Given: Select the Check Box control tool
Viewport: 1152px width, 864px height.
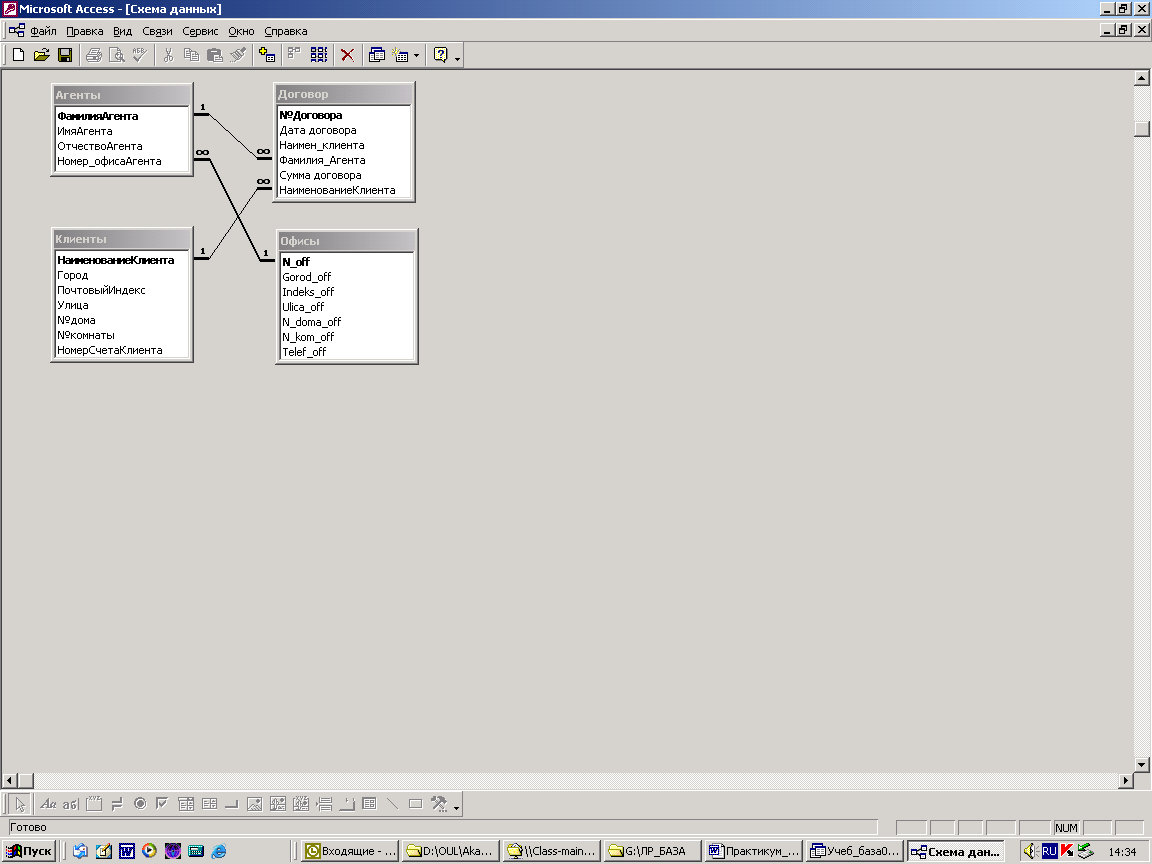Looking at the screenshot, I should pyautogui.click(x=162, y=804).
